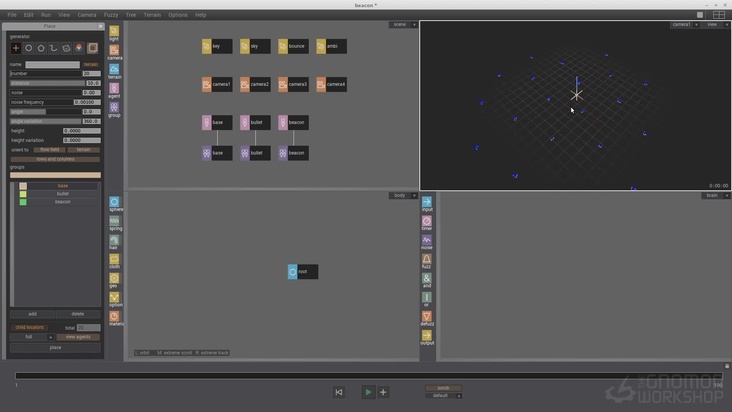The width and height of the screenshot is (732, 412).
Task: Click the timeline scrub bar
Action: (366, 376)
